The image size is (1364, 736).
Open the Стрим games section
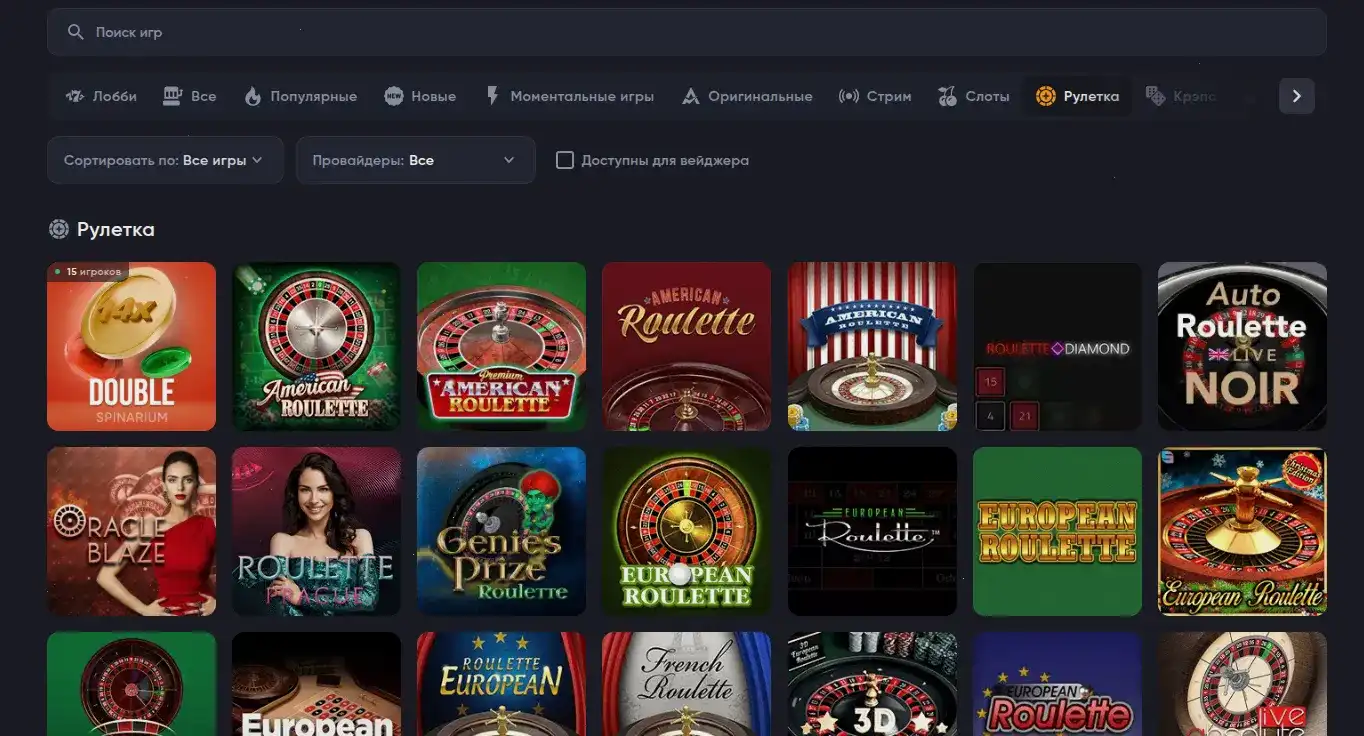[x=874, y=96]
